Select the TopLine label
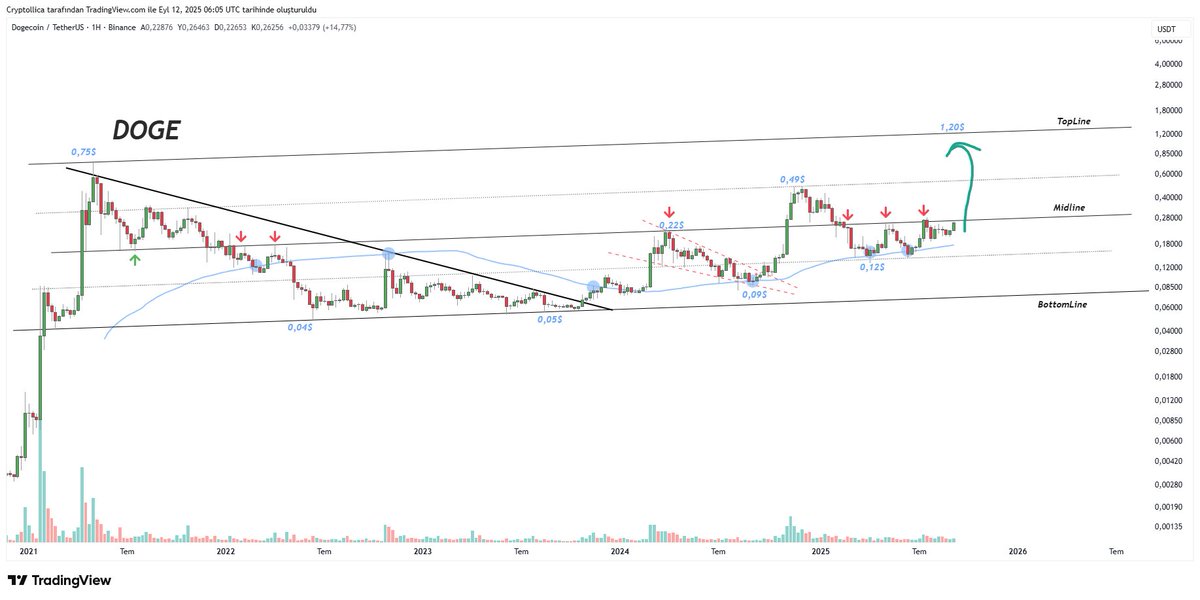Screen dimensions: 1200x600 pos(1073,121)
